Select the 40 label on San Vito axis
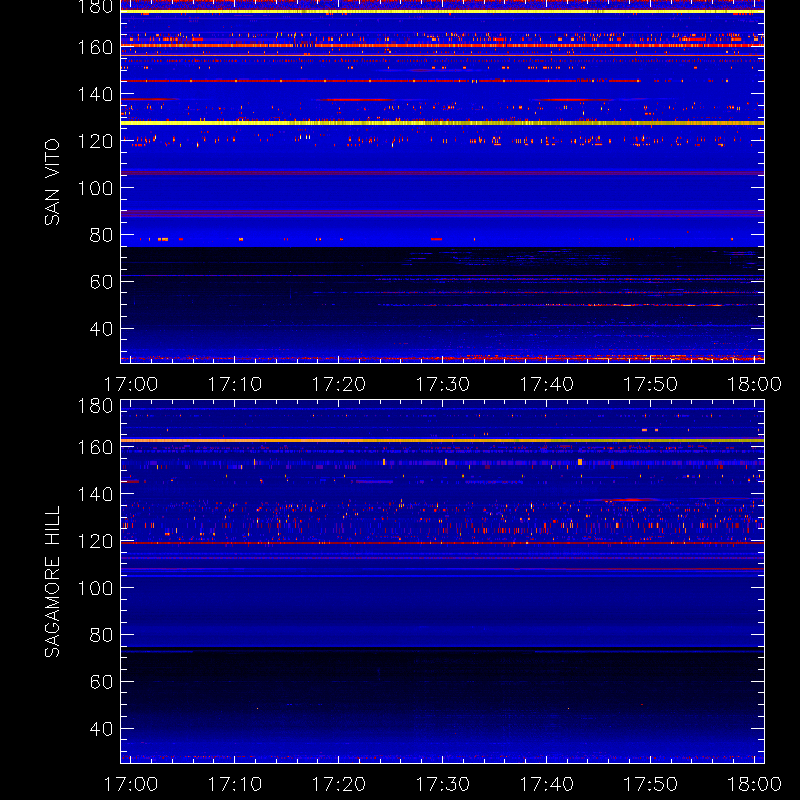This screenshot has height=800, width=800. click(101, 329)
